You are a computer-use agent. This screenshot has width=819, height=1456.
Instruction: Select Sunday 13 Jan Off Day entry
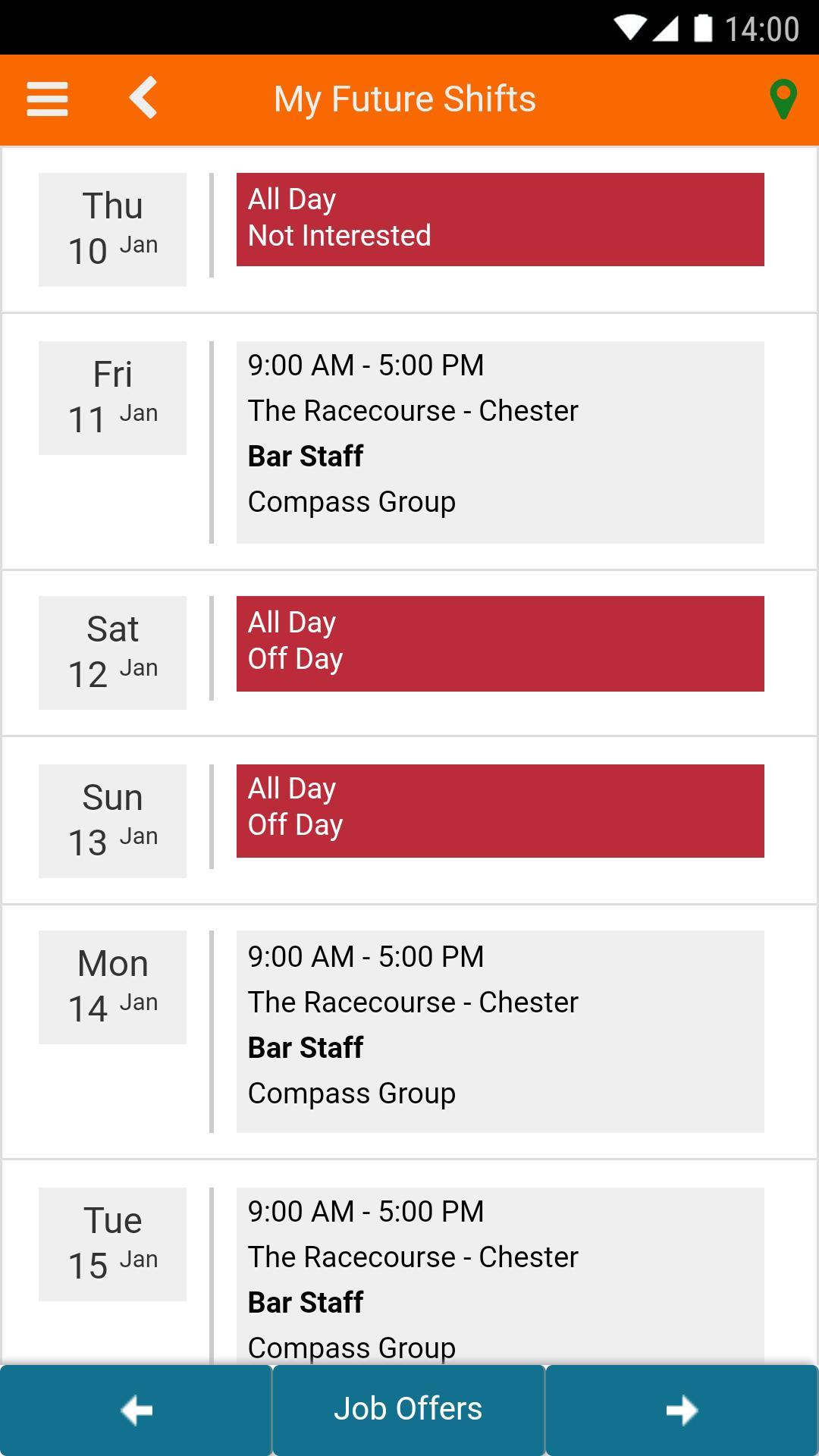[x=500, y=811]
